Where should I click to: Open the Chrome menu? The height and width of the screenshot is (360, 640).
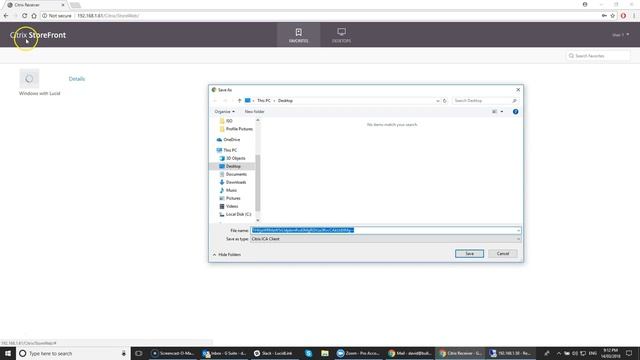pos(634,16)
